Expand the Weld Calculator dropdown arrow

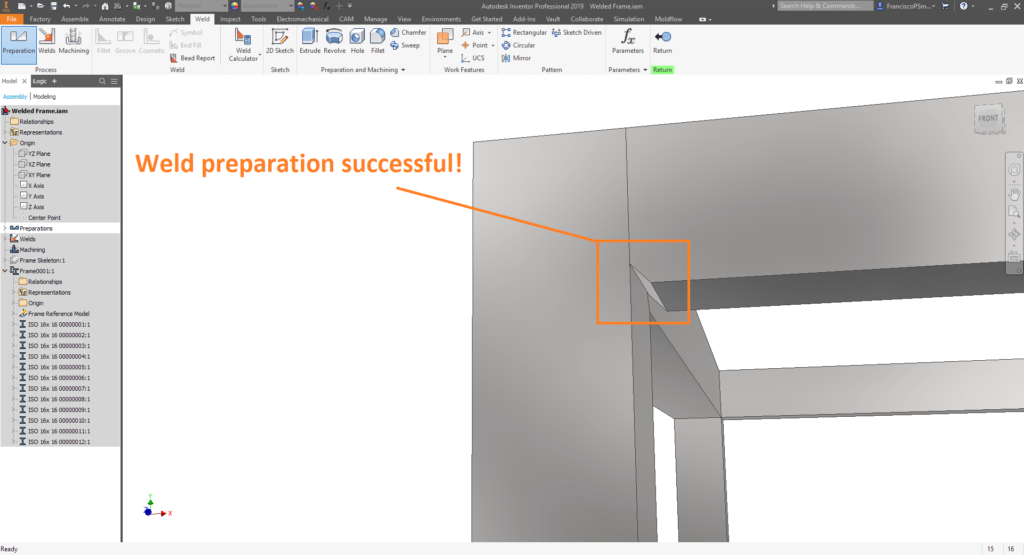click(x=260, y=54)
